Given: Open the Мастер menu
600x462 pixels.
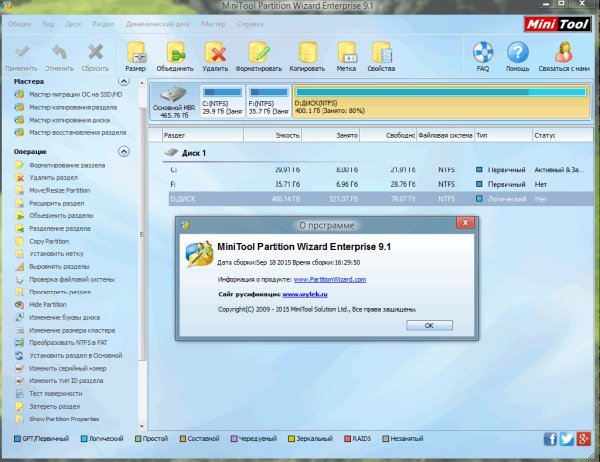Looking at the screenshot, I should tap(214, 24).
